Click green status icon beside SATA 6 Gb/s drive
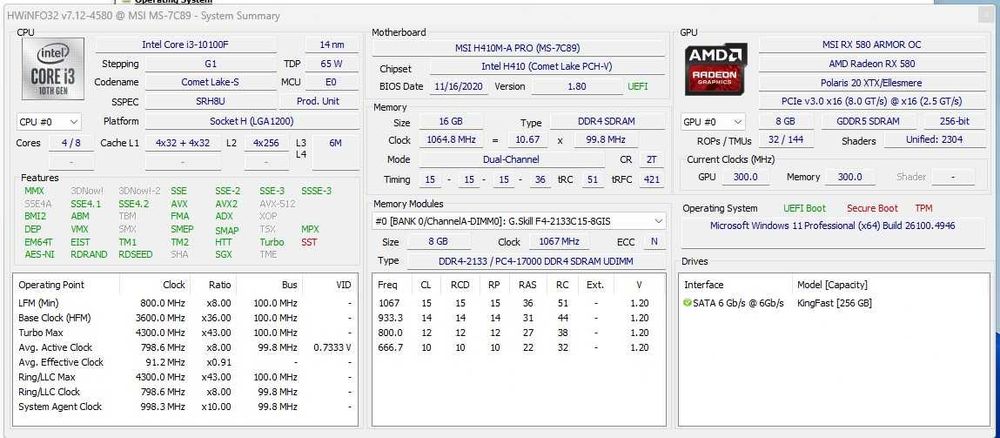Viewport: 1000px width, 438px height. click(x=687, y=303)
